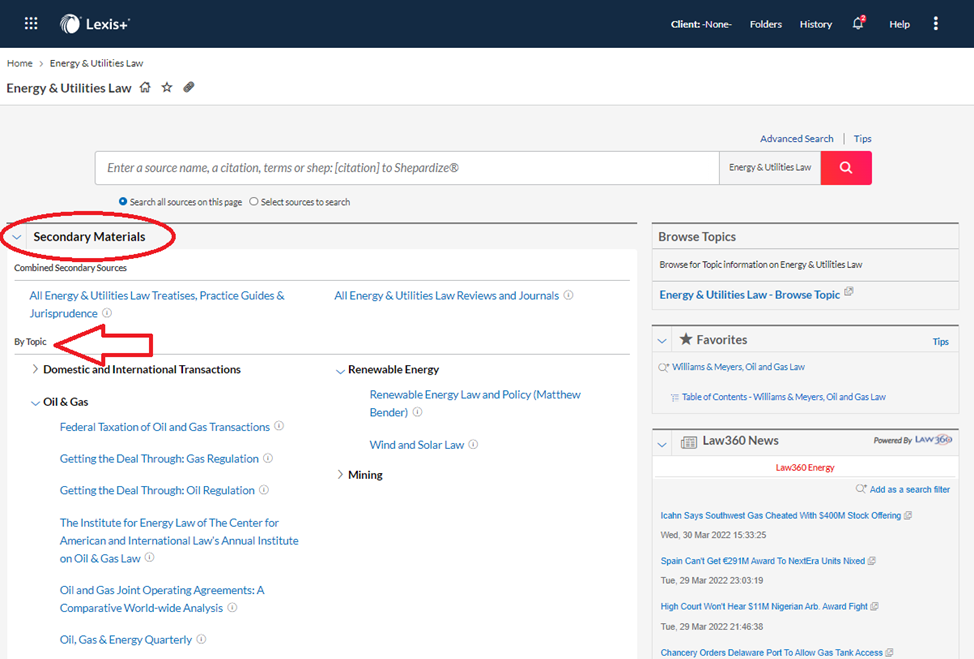
Task: Set Energy & Utilities Law as home page icon
Action: pos(145,87)
